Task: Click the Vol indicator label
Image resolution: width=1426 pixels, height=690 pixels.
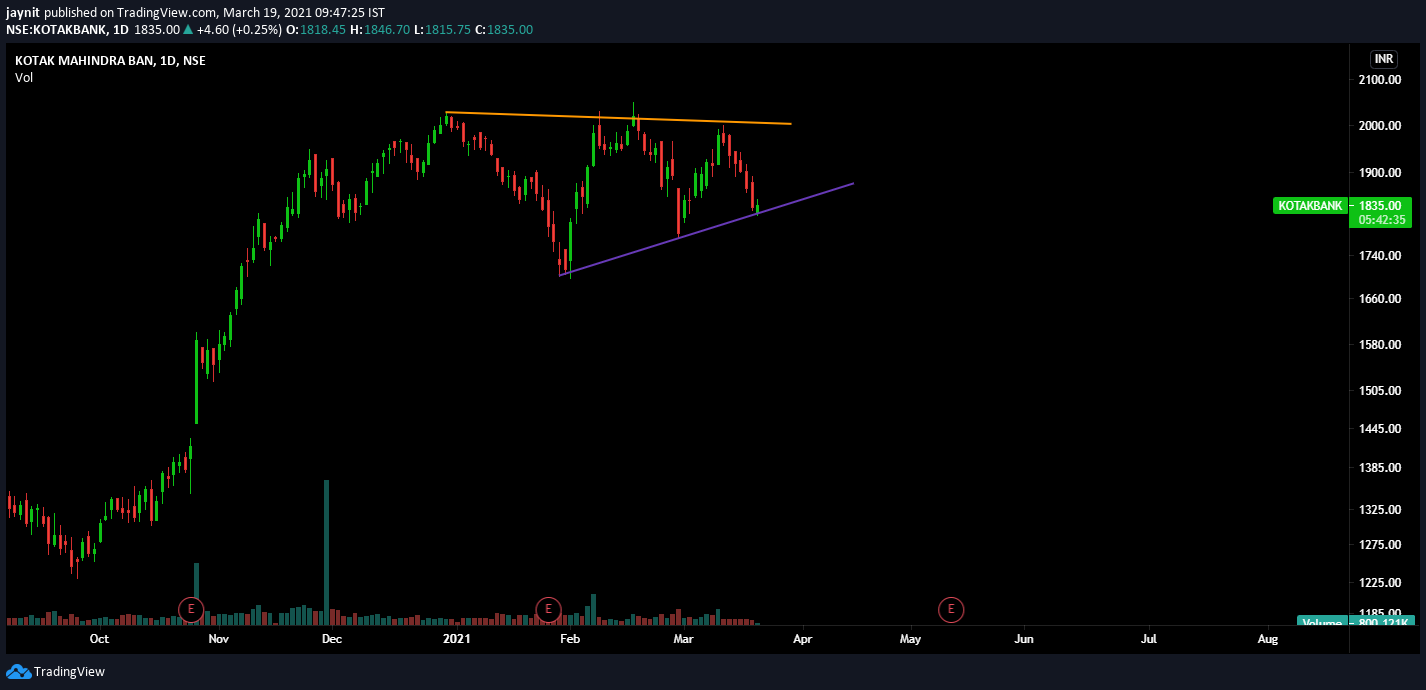Action: click(x=24, y=77)
